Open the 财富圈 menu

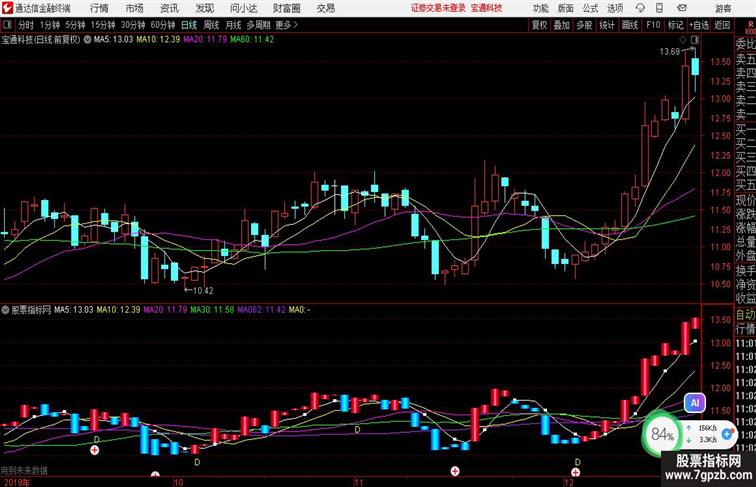[x=286, y=8]
